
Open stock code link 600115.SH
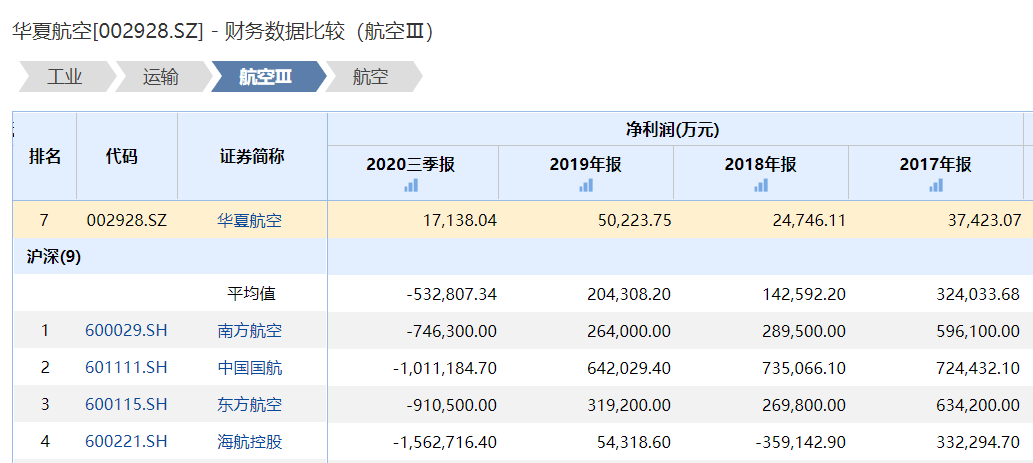pos(126,405)
